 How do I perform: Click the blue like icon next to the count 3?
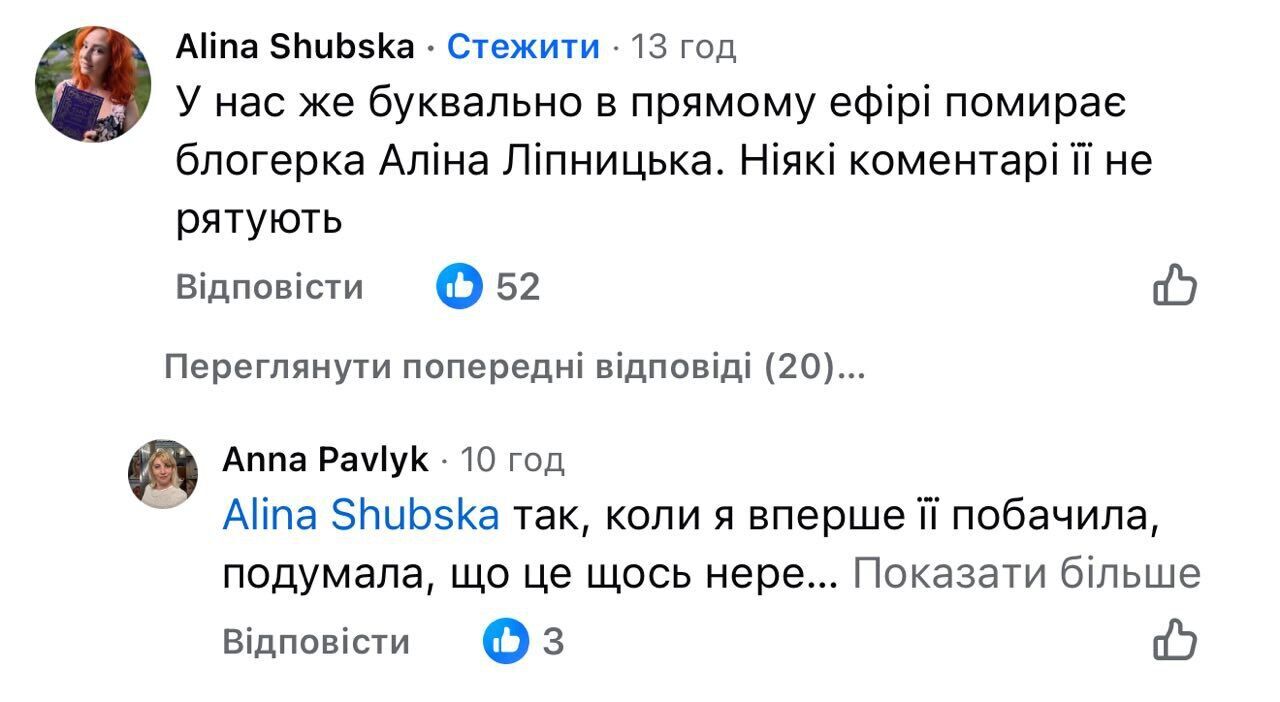[507, 641]
